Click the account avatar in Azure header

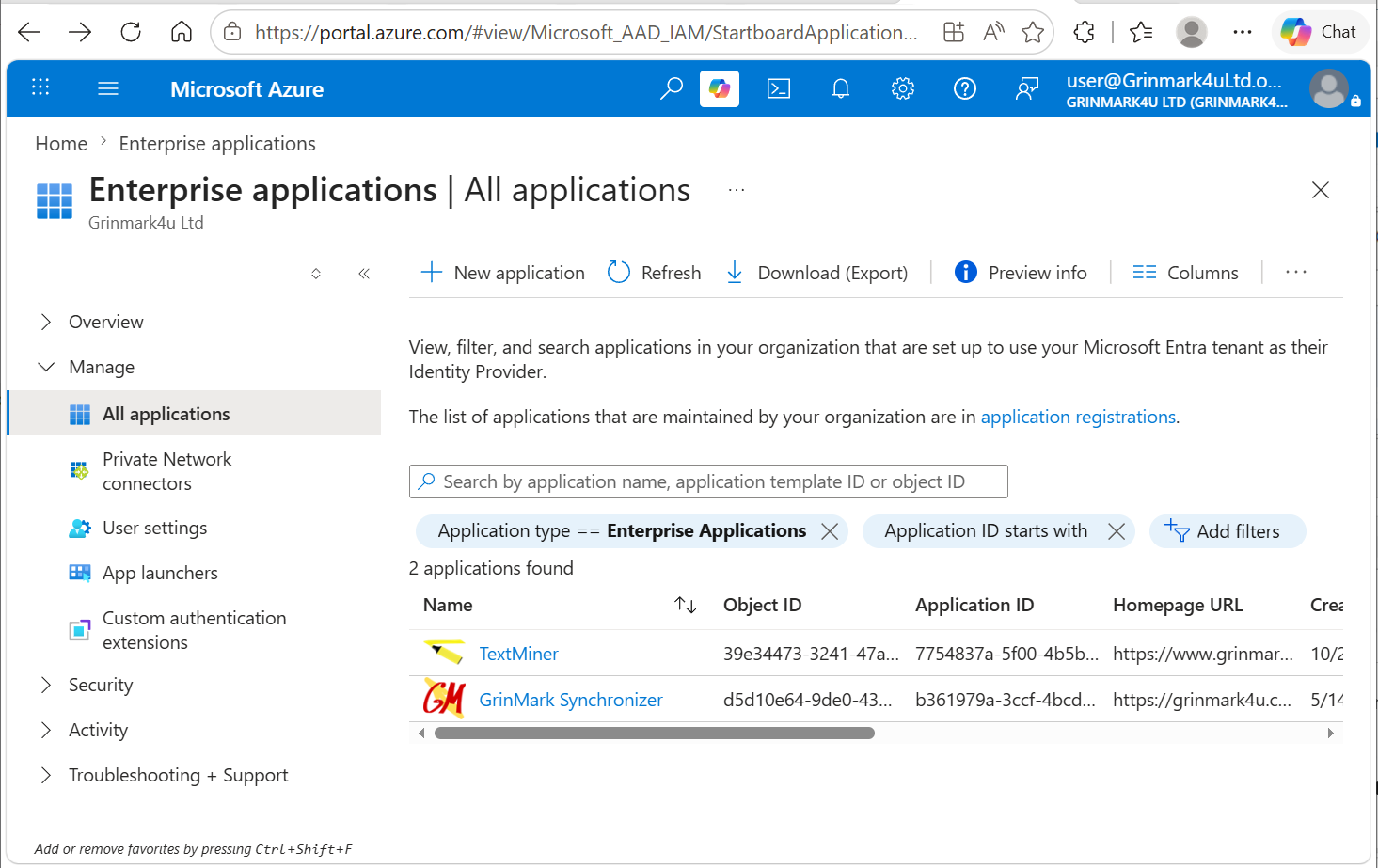[x=1329, y=89]
